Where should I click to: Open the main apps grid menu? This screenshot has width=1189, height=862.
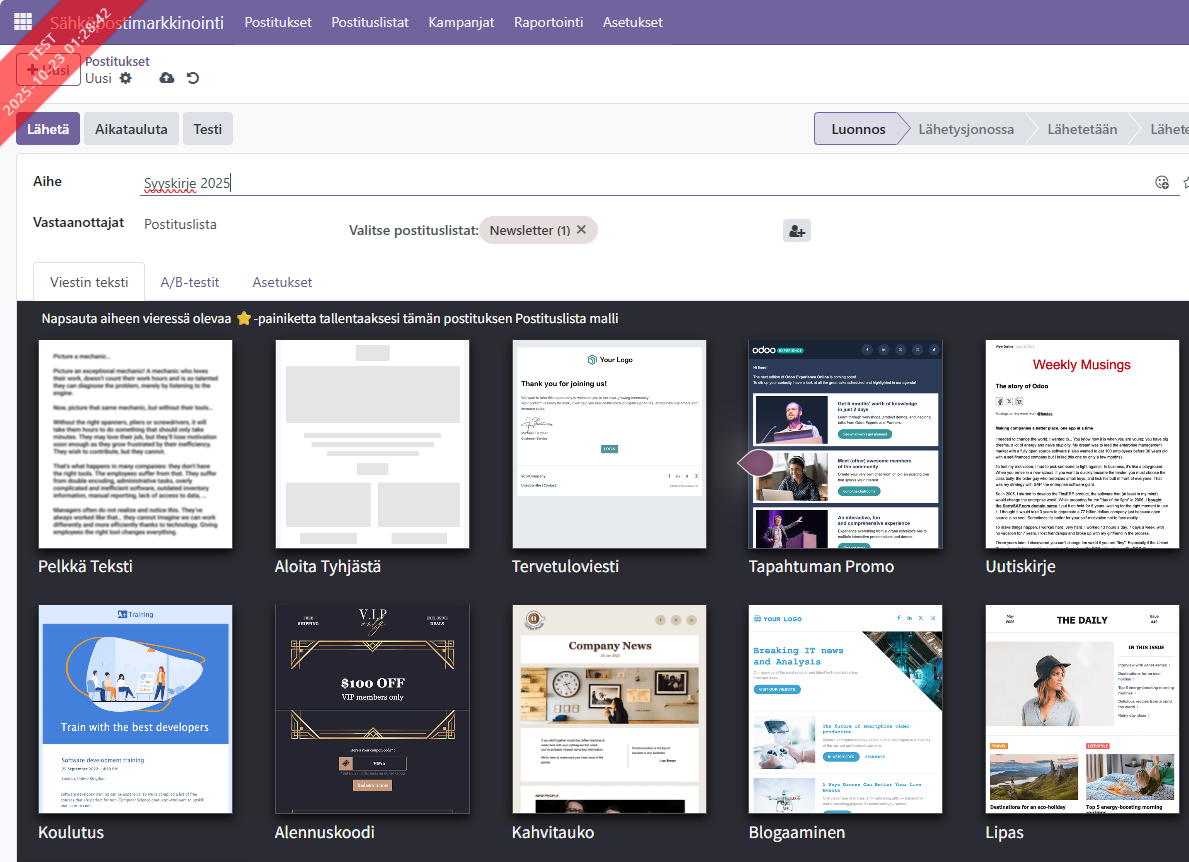click(22, 22)
